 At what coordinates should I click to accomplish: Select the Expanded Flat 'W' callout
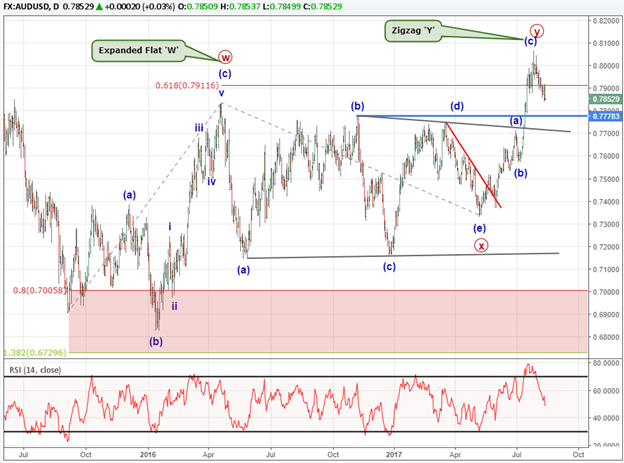coord(138,51)
